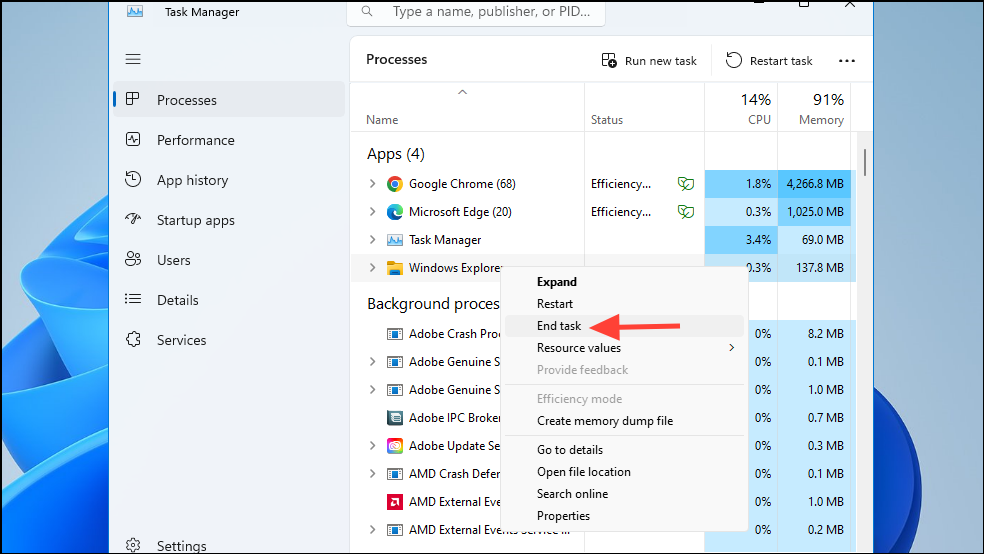Click the Status column header

point(644,108)
